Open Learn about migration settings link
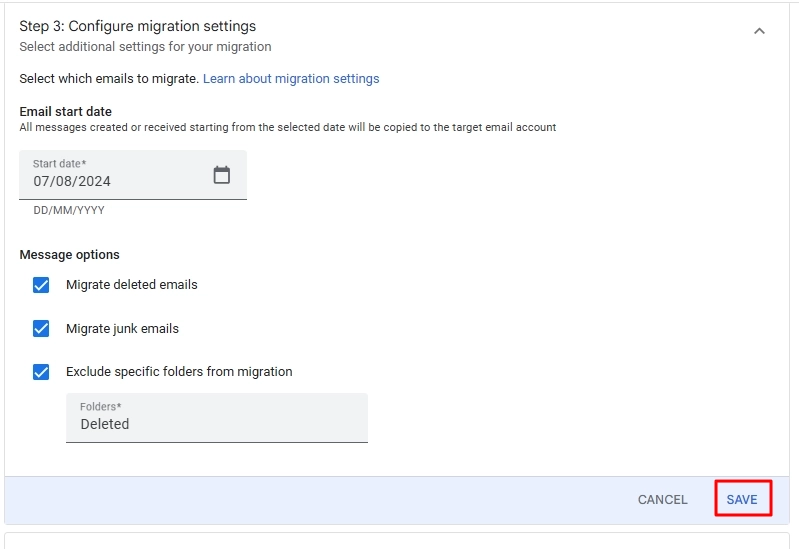The height and width of the screenshot is (549, 799). tap(291, 79)
